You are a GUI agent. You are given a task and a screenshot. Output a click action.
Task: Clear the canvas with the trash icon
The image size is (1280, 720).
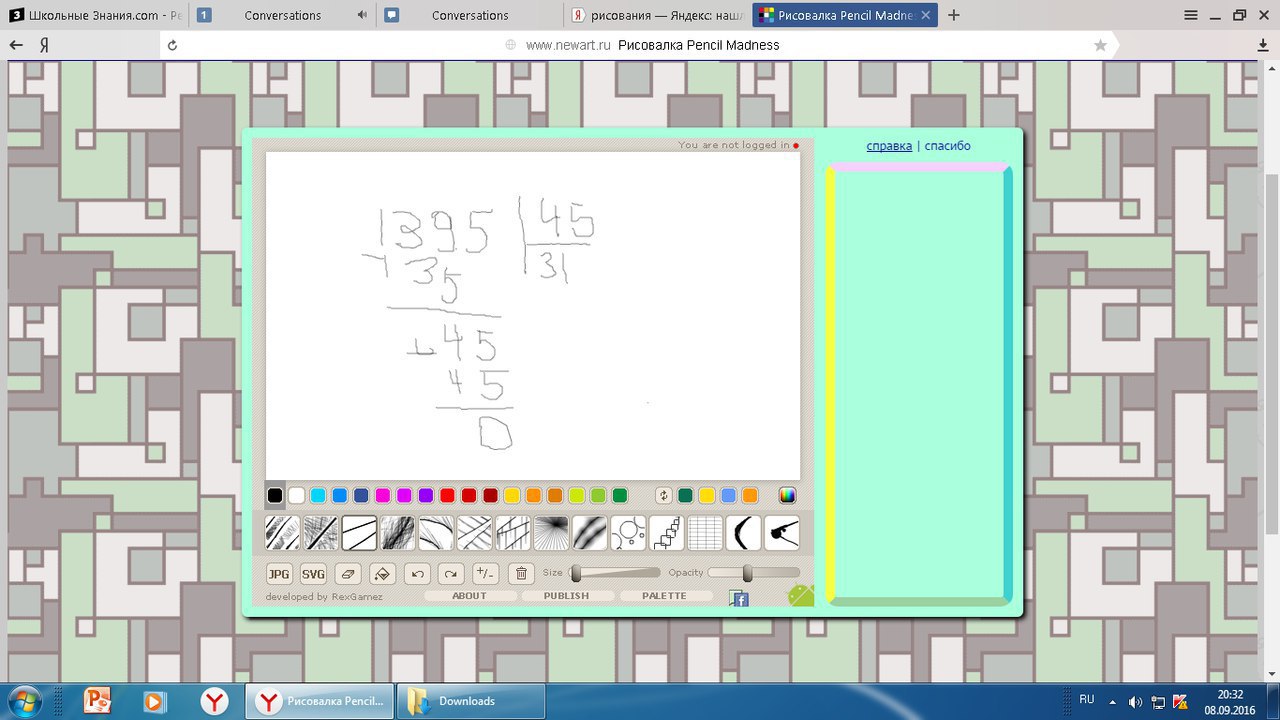(521, 574)
